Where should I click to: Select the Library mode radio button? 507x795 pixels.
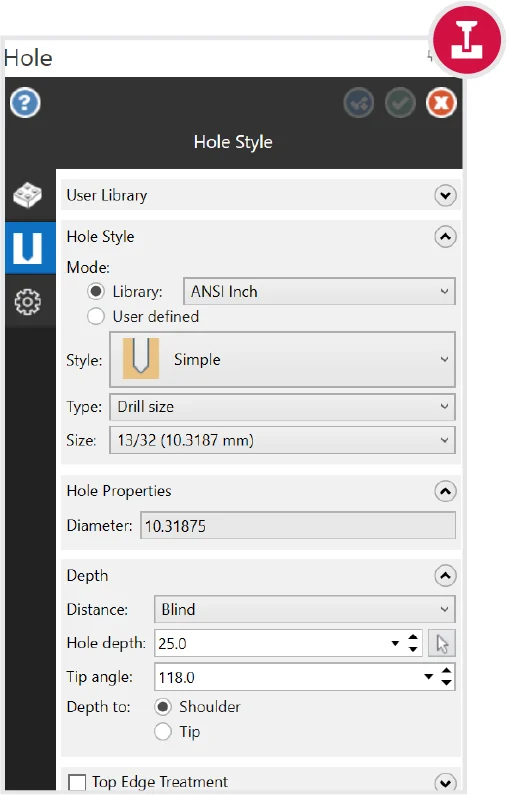coord(96,292)
